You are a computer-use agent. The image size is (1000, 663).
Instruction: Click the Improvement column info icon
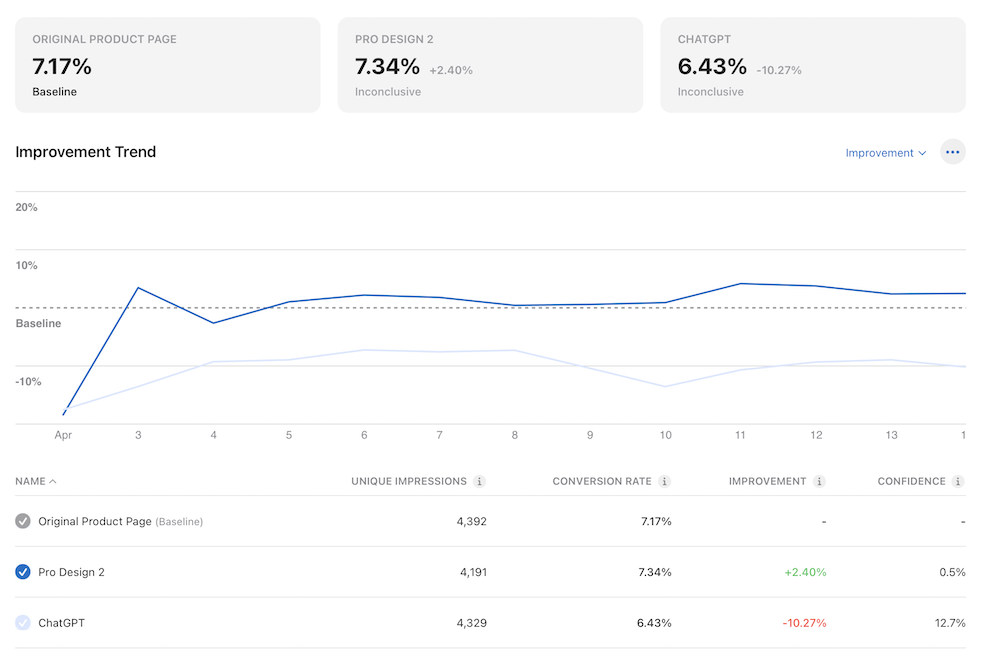point(820,481)
